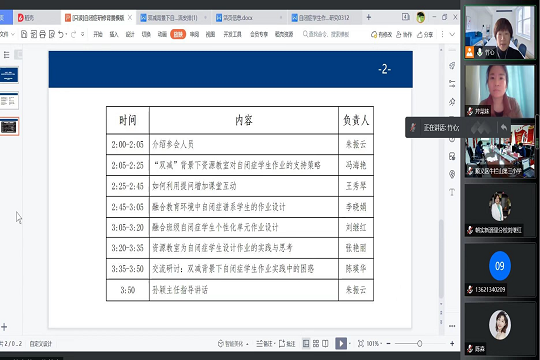The width and height of the screenshot is (540, 360).
Task: Click the command search field
Action: tap(326, 34)
